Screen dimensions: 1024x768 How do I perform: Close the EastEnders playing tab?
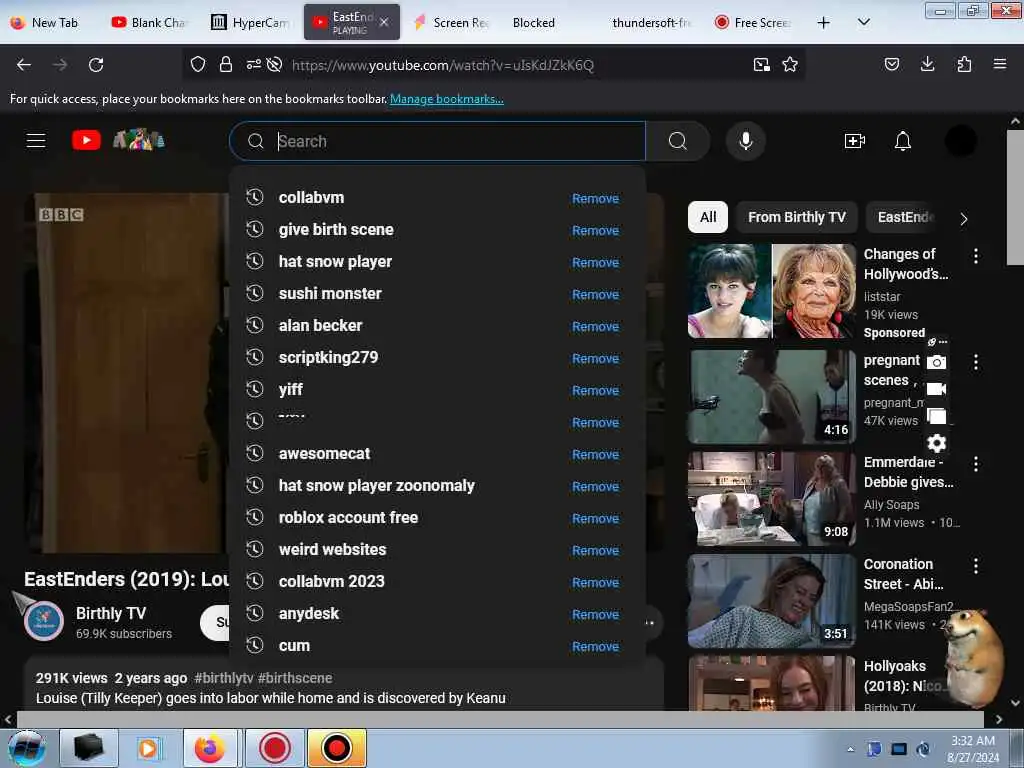384,23
